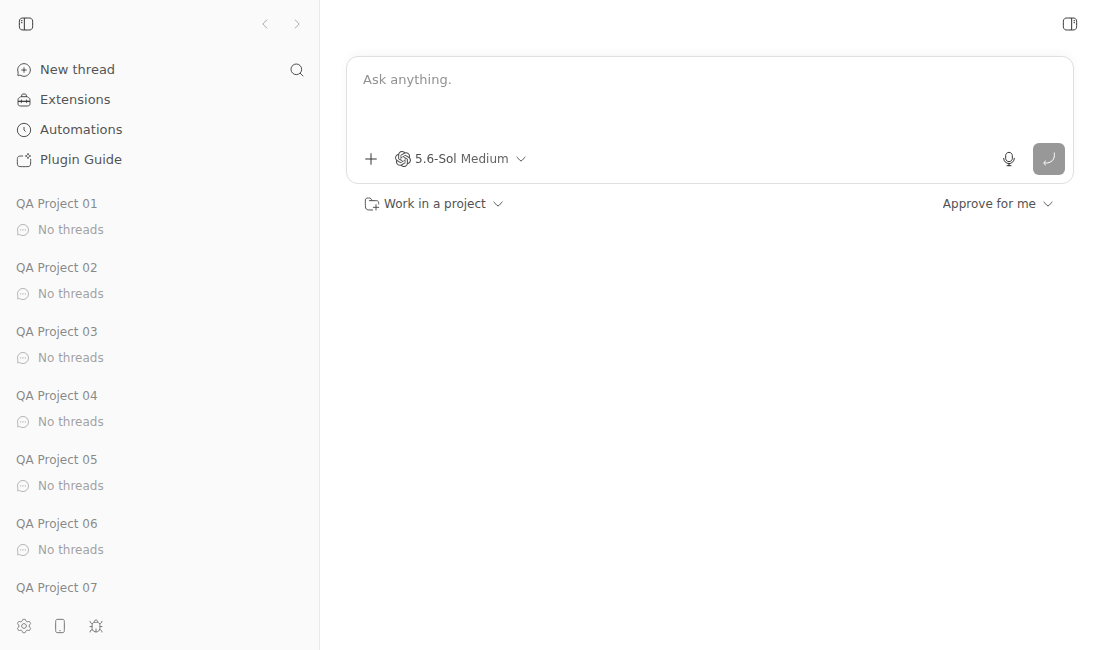This screenshot has height=650, width=1100.
Task: Open the 5.6-Sol Medium model dropdown
Action: pyautogui.click(x=460, y=159)
